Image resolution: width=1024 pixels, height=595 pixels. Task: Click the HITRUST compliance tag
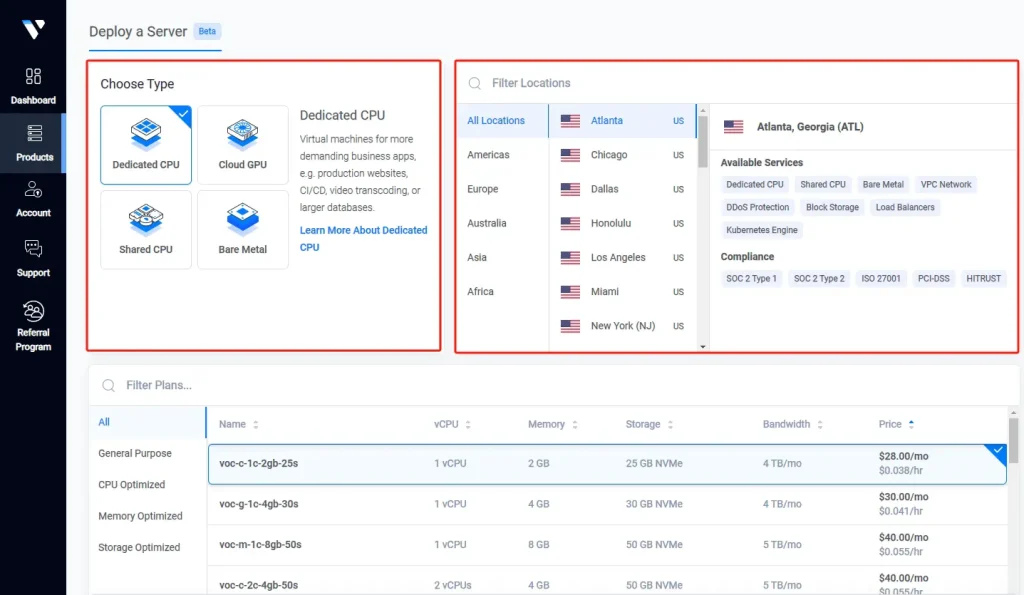(983, 279)
